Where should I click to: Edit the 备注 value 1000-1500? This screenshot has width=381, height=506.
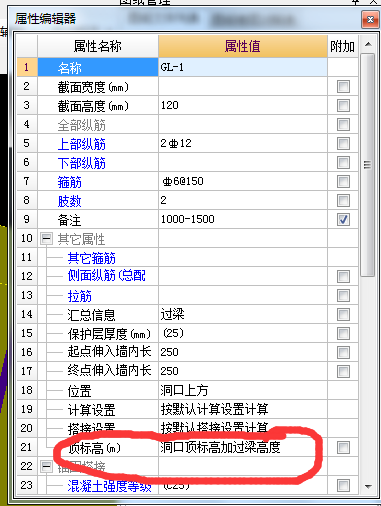pos(243,220)
